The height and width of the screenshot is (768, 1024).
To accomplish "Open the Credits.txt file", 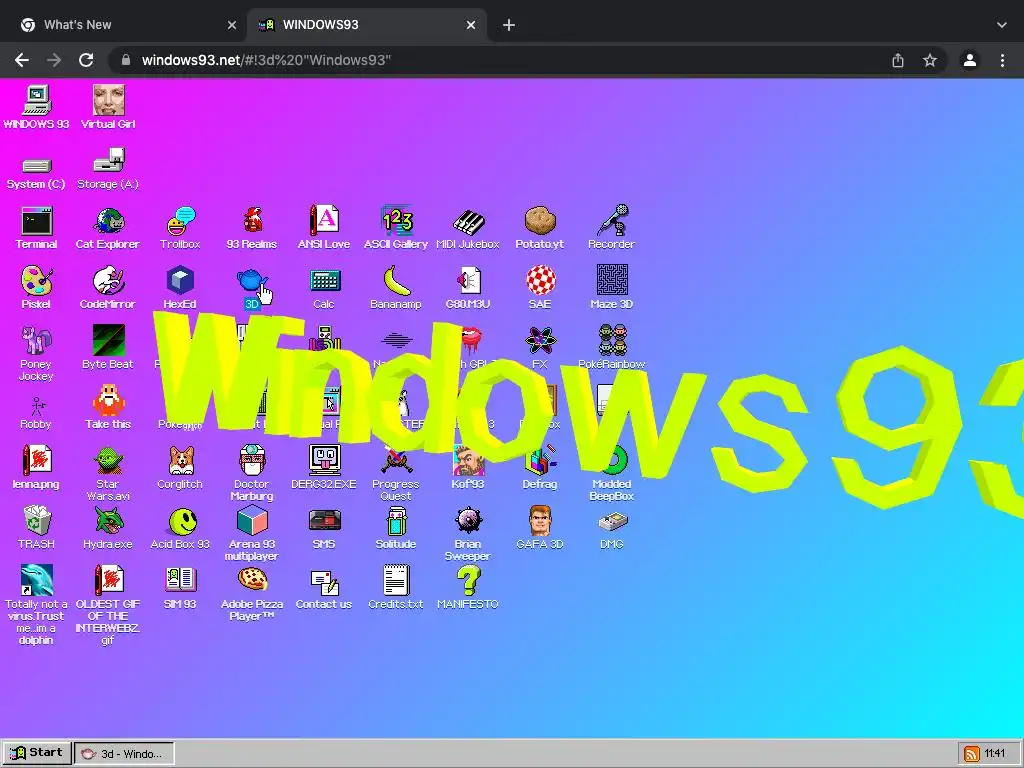I will [396, 580].
